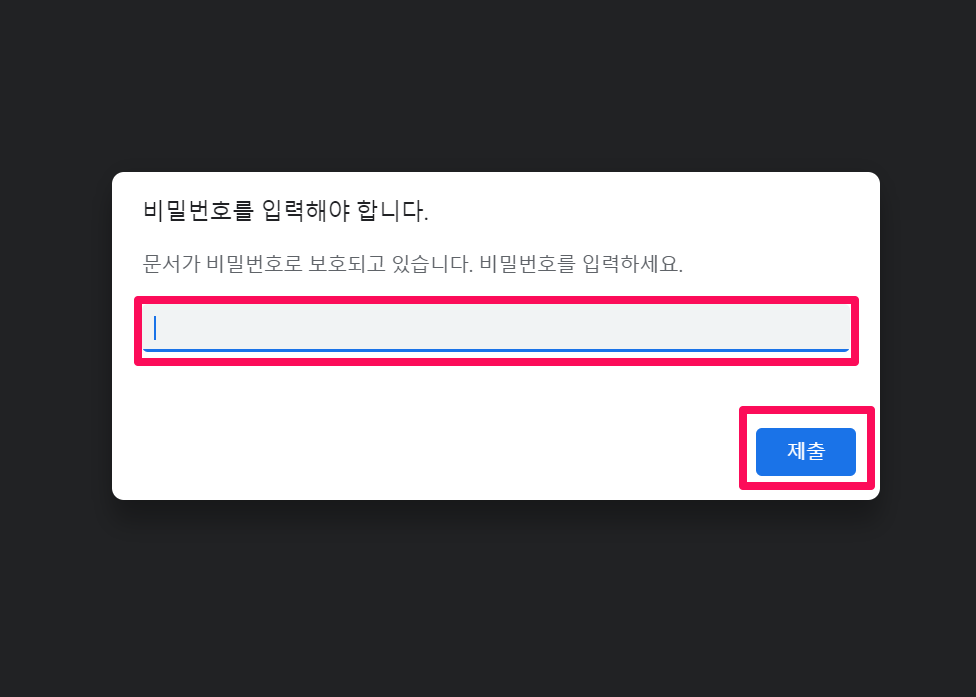Submit the password with the 제출 button
The width and height of the screenshot is (976, 697).
pos(805,452)
